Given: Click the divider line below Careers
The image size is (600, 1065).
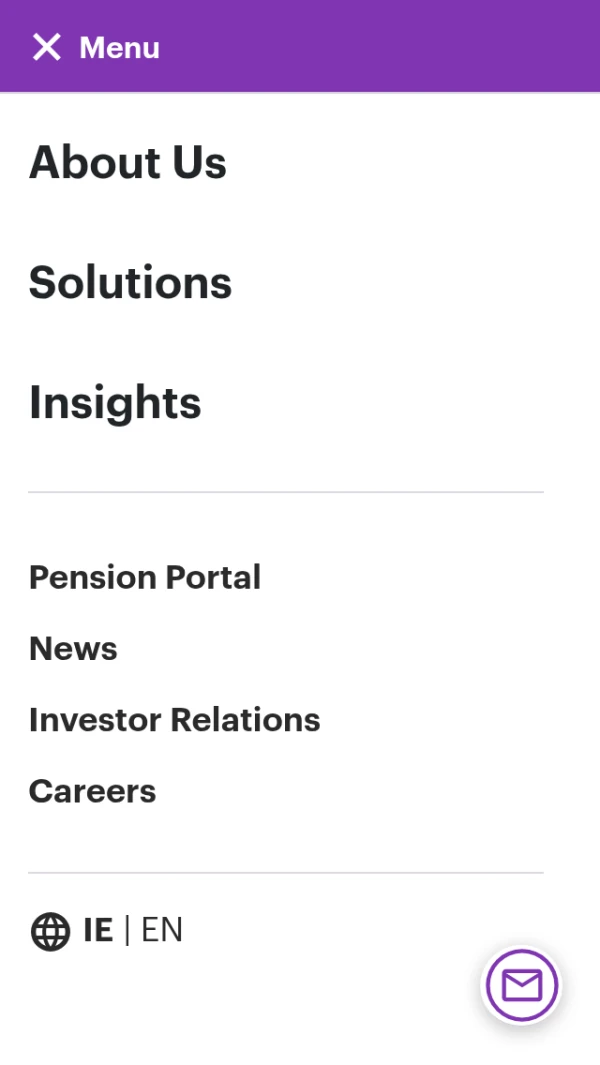Looking at the screenshot, I should click(x=286, y=873).
